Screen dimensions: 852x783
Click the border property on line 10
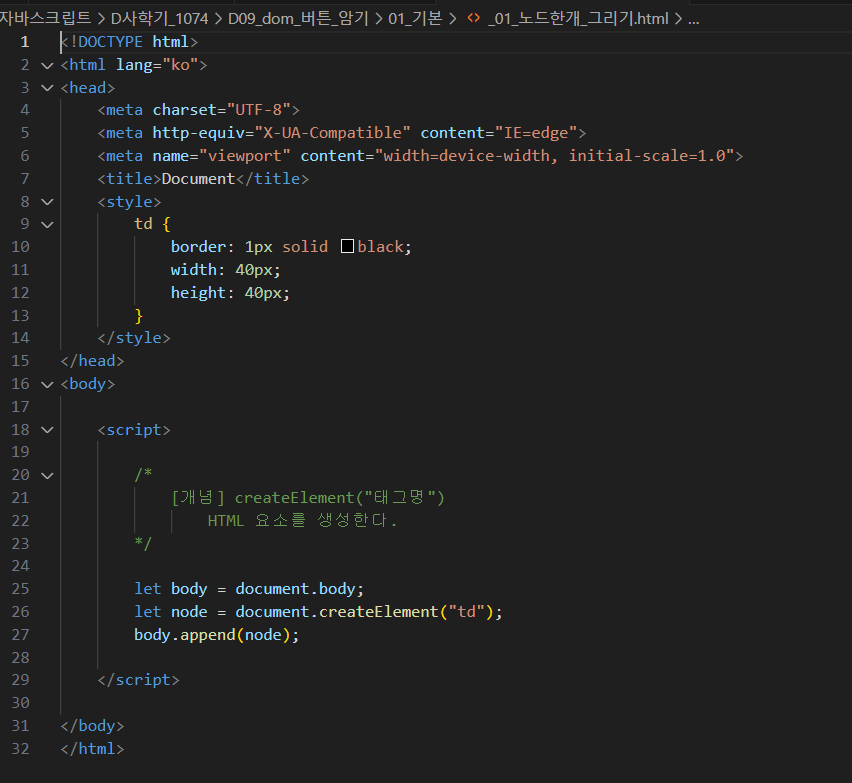click(198, 247)
